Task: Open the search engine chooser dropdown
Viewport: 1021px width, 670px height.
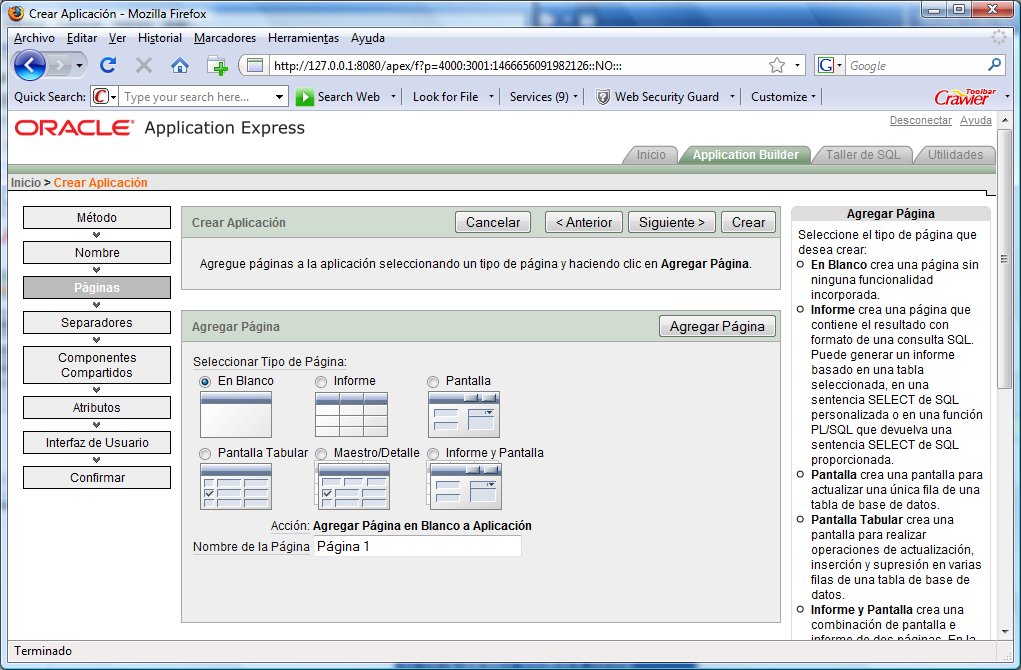Action: click(839, 65)
